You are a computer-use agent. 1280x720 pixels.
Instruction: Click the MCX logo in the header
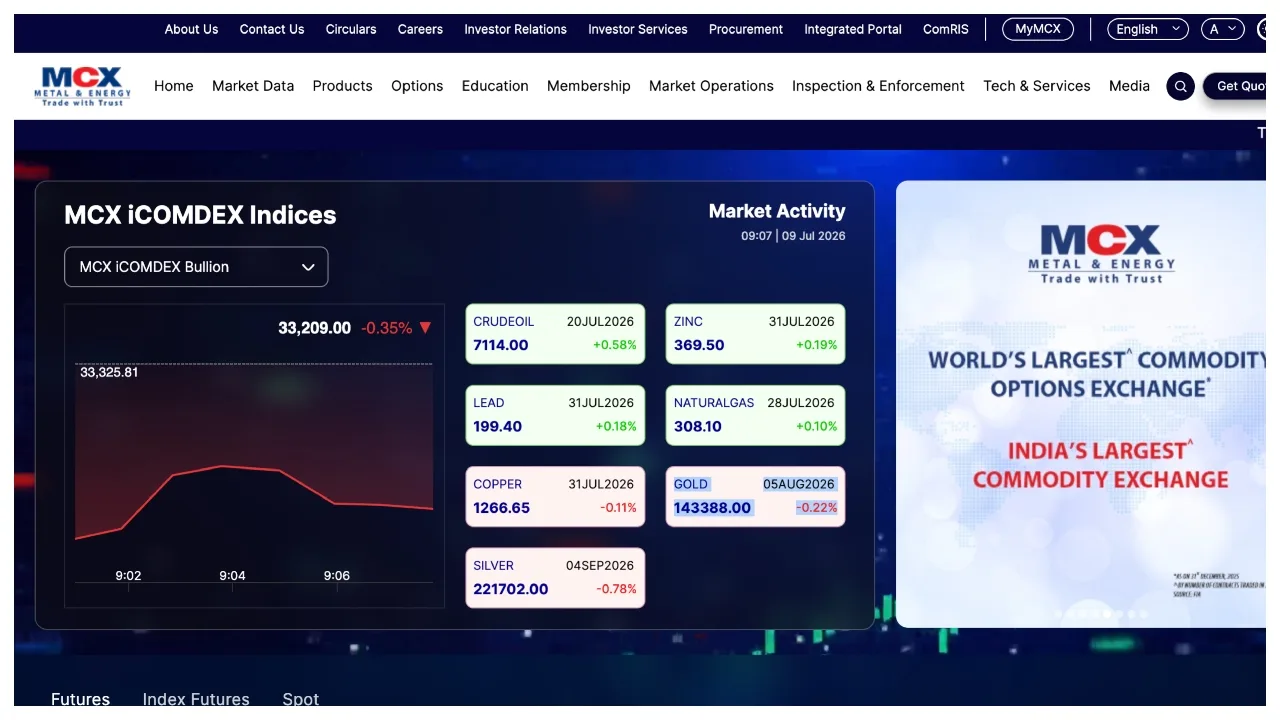[x=82, y=87]
